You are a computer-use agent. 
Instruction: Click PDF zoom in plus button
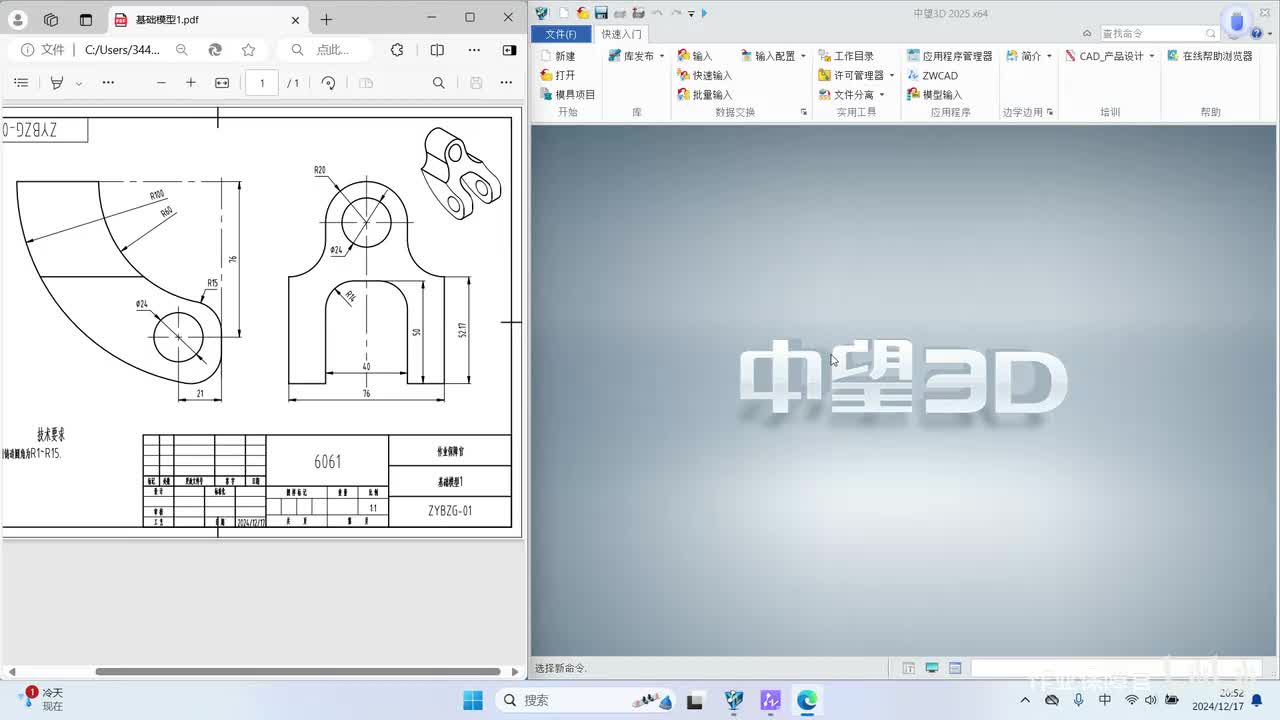click(x=191, y=83)
